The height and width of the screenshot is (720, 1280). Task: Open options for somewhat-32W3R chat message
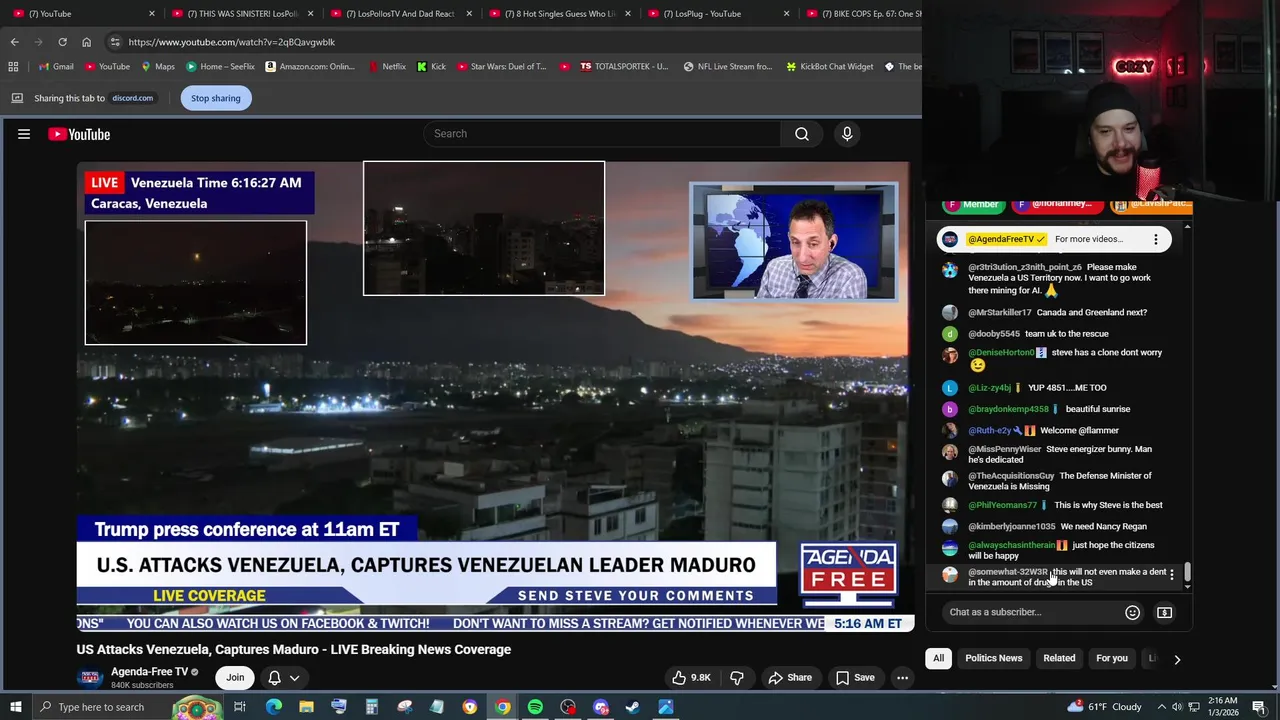click(1172, 574)
